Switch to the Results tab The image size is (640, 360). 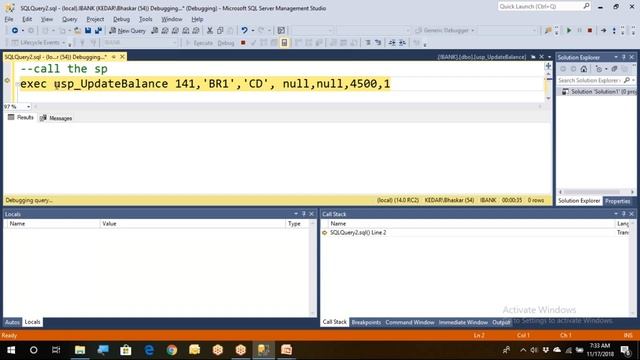pyautogui.click(x=21, y=118)
